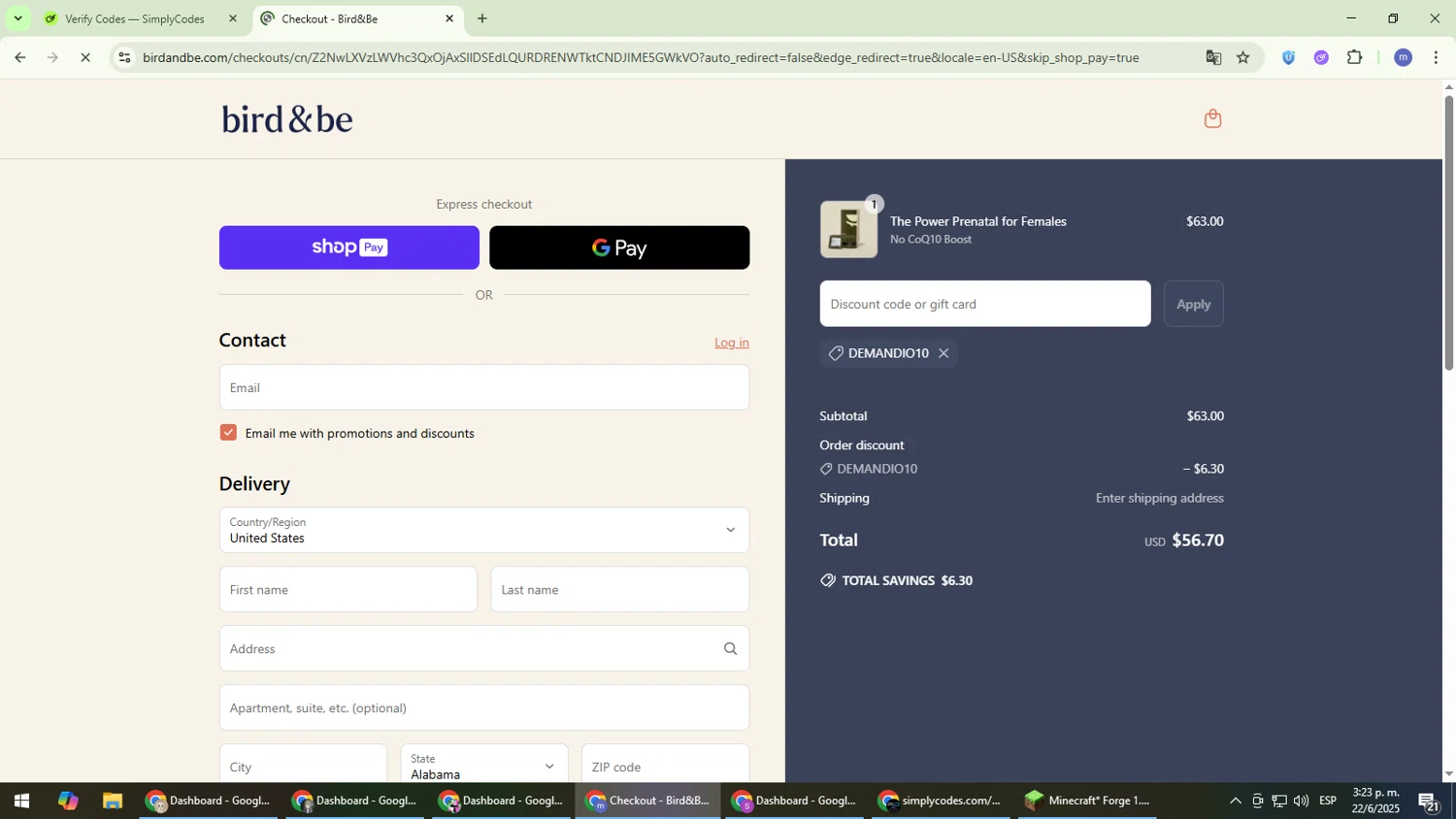The height and width of the screenshot is (819, 1456).
Task: Pay with Google Pay button
Action: coord(619,247)
